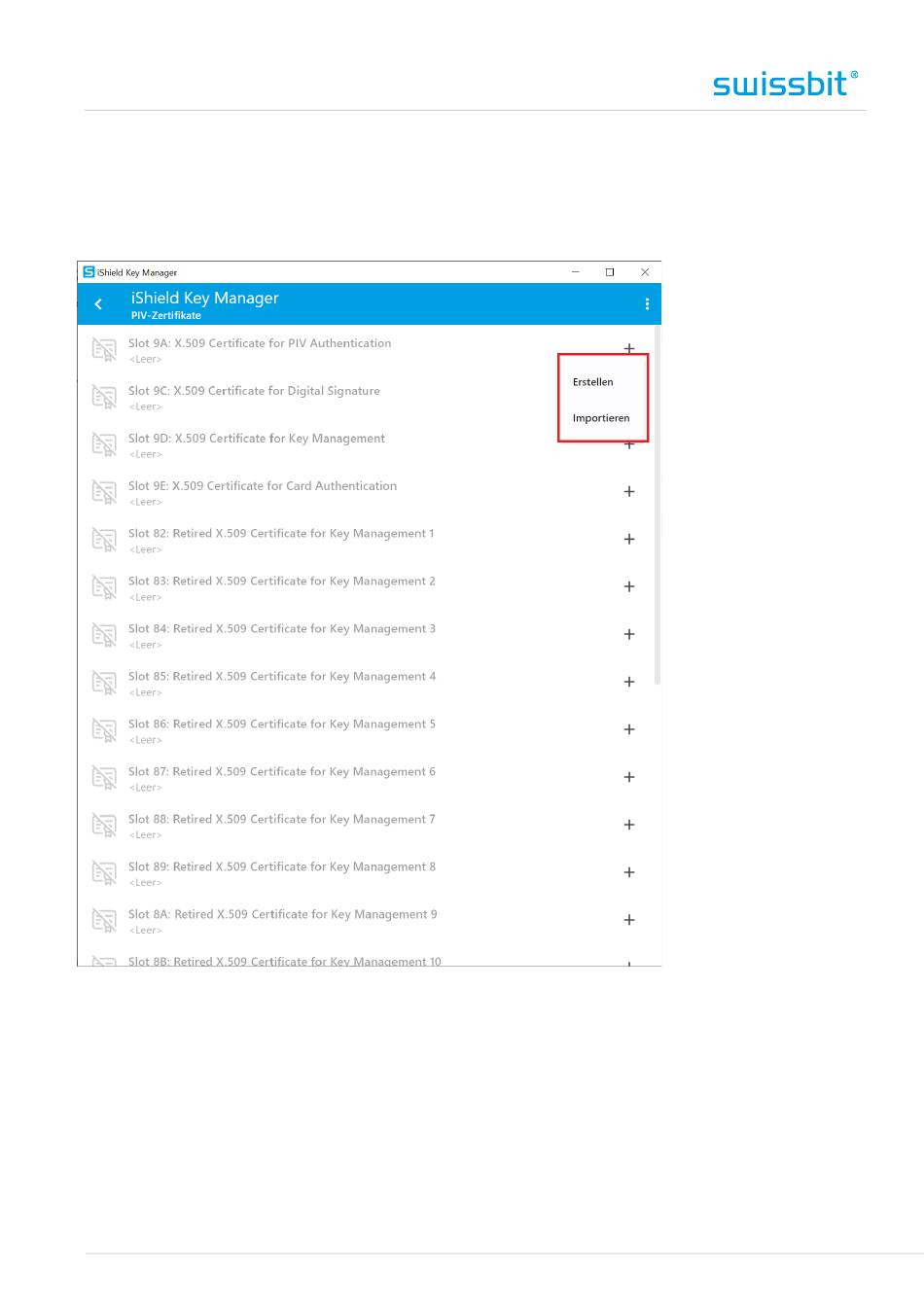Click the certificate icon for Slot 9E
The width and height of the screenshot is (924, 1307).
[x=104, y=492]
